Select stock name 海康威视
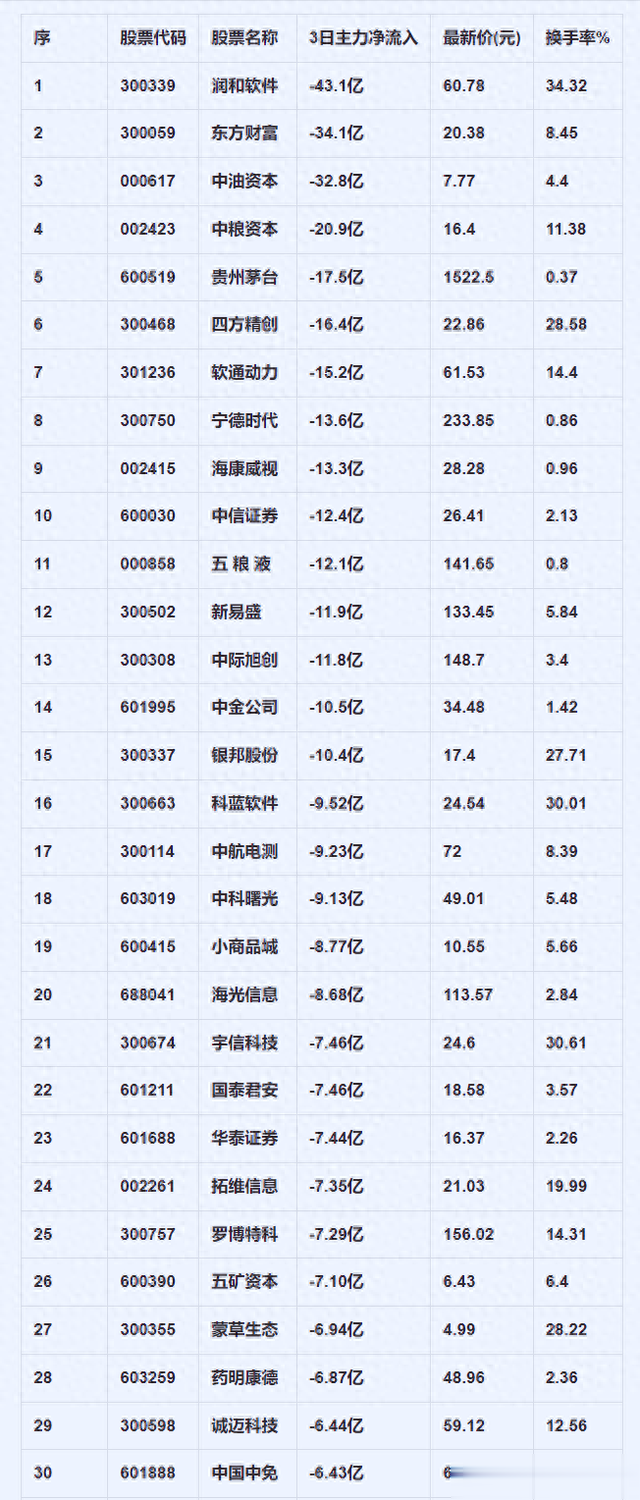 (x=245, y=469)
